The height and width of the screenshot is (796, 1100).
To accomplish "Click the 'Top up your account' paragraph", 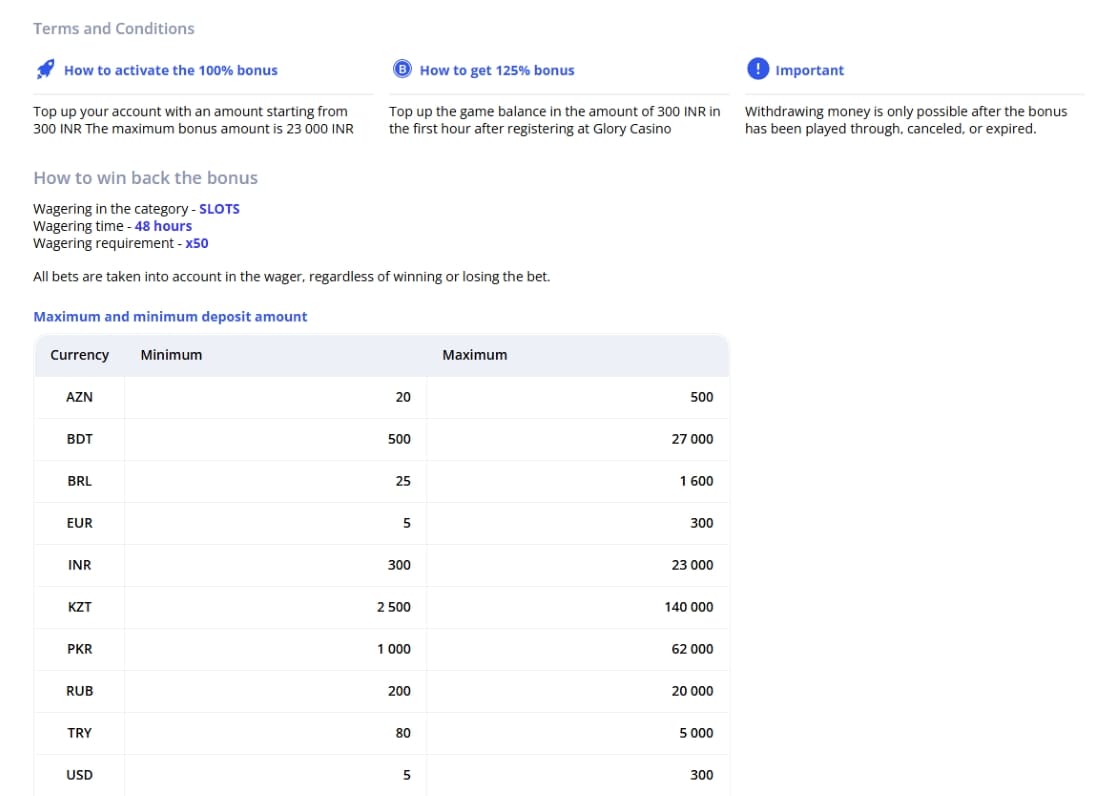I will point(193,120).
